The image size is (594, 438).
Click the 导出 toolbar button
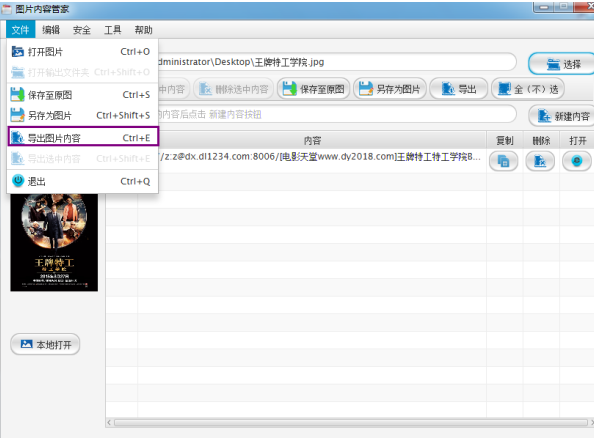coord(459,89)
